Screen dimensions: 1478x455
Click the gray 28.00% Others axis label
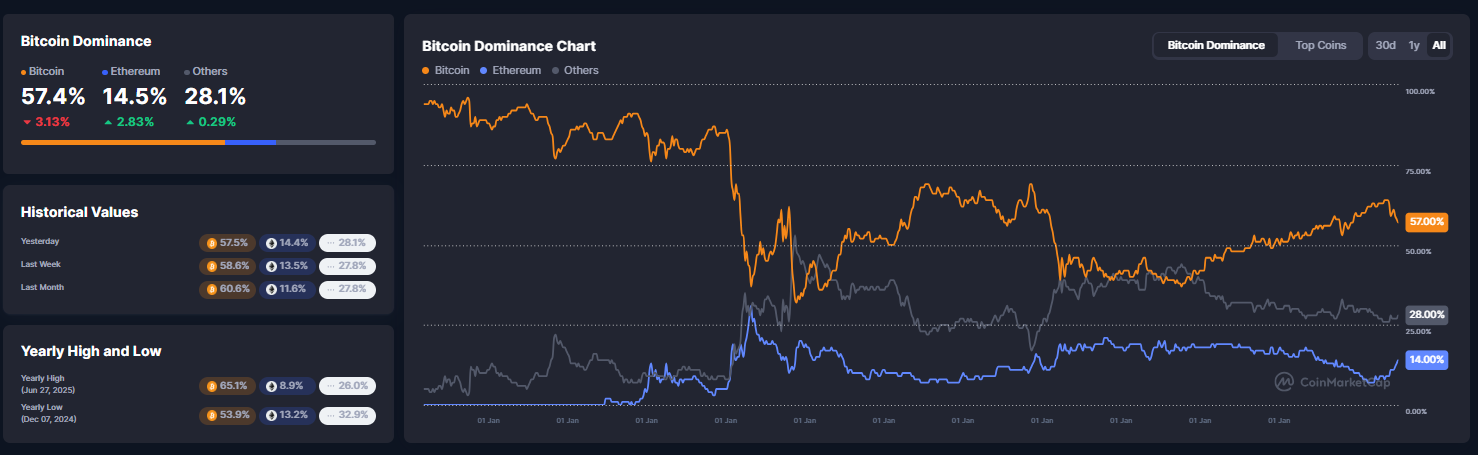click(1426, 315)
